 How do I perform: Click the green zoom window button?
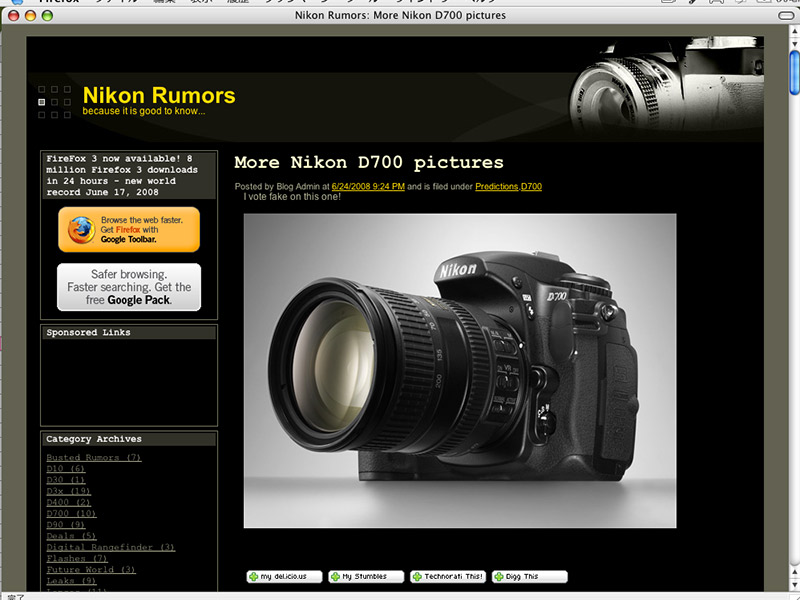point(47,16)
